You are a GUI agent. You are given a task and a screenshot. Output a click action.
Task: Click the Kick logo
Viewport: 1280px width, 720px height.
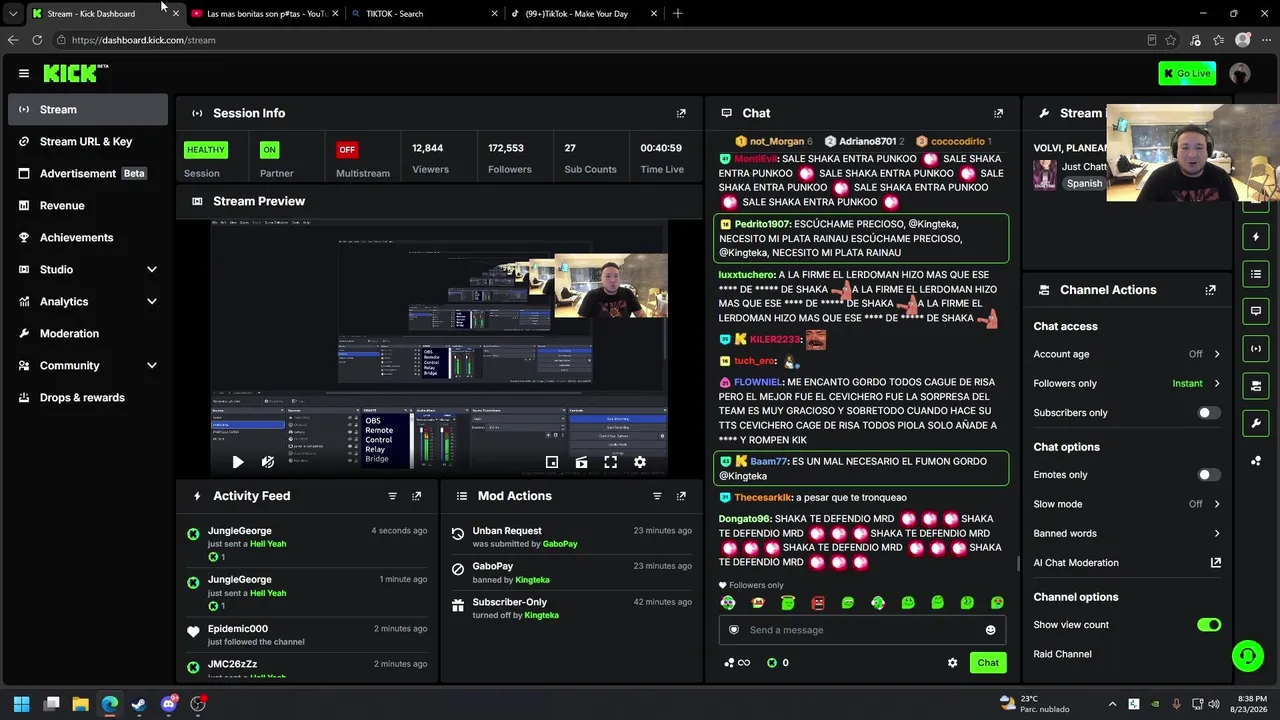[x=75, y=73]
